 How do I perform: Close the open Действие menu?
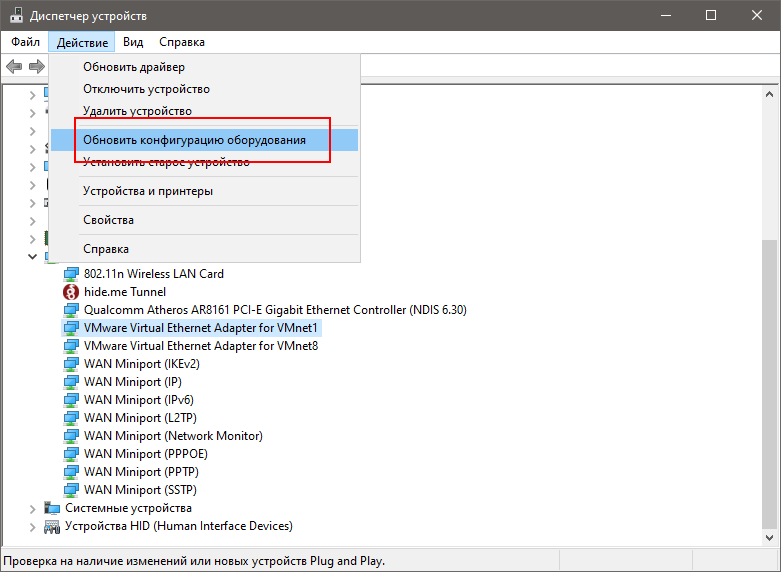click(82, 42)
